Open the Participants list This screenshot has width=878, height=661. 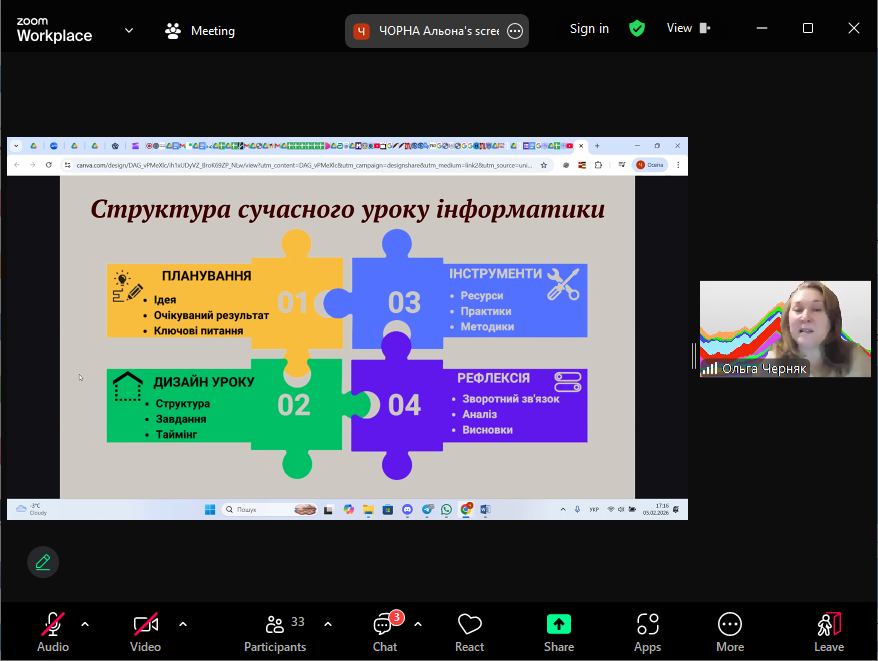click(x=275, y=631)
